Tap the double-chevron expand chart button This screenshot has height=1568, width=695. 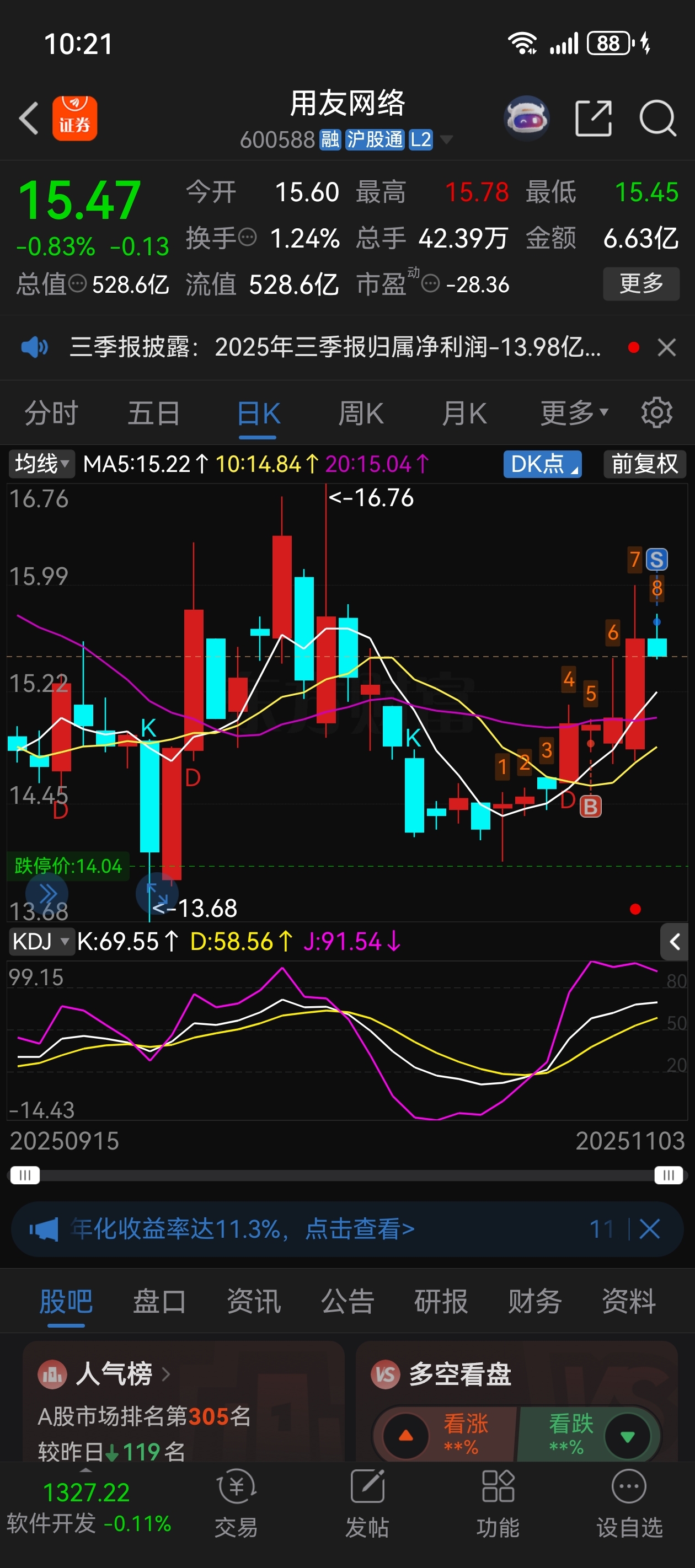pyautogui.click(x=47, y=894)
